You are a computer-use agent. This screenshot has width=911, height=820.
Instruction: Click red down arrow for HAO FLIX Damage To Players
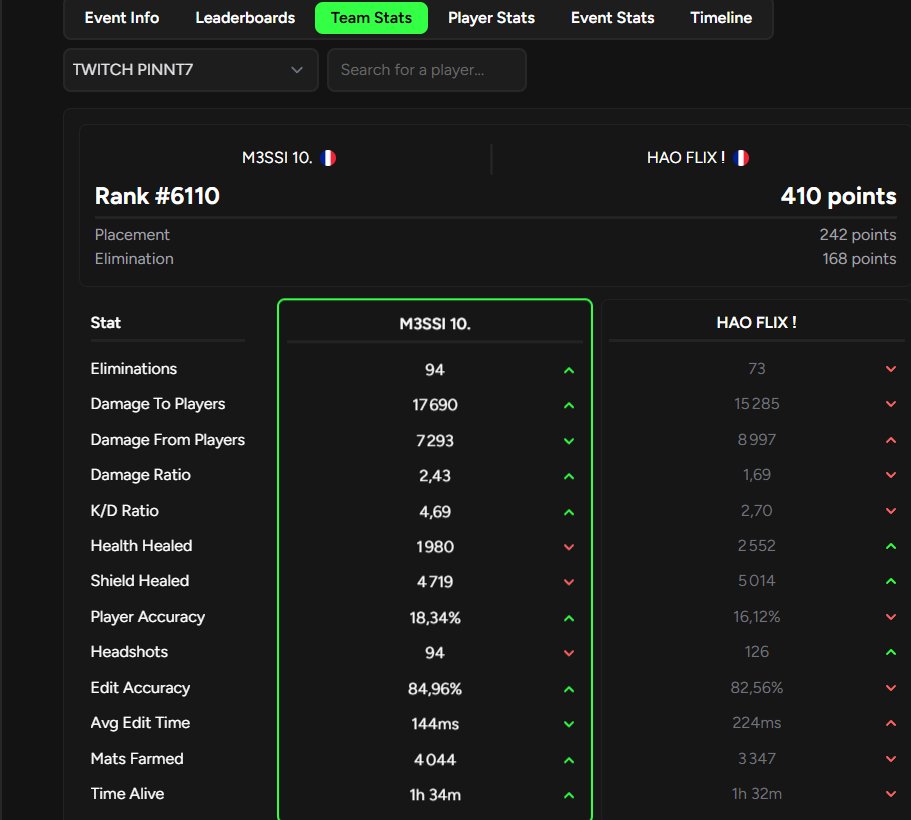click(x=891, y=404)
